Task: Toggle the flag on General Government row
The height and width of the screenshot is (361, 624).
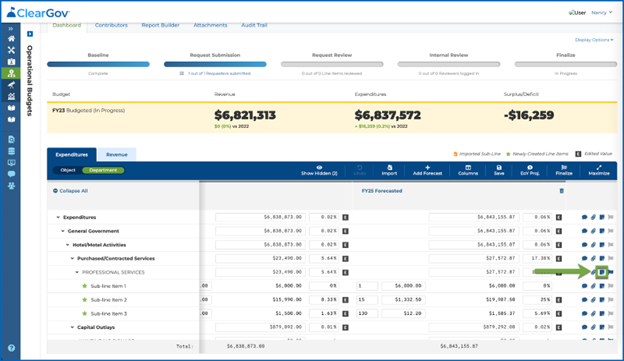Action: pyautogui.click(x=610, y=231)
